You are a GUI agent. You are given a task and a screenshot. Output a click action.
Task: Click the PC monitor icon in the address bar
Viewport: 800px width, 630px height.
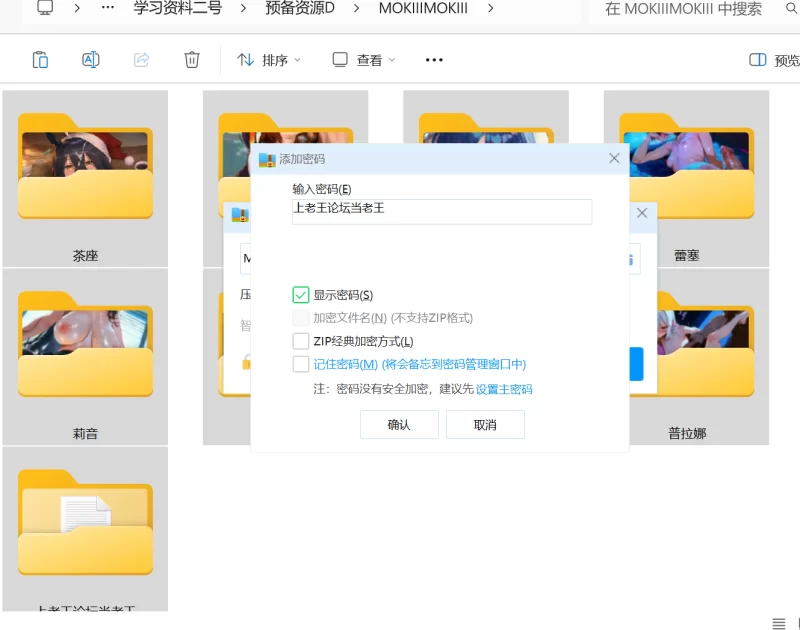(45, 8)
